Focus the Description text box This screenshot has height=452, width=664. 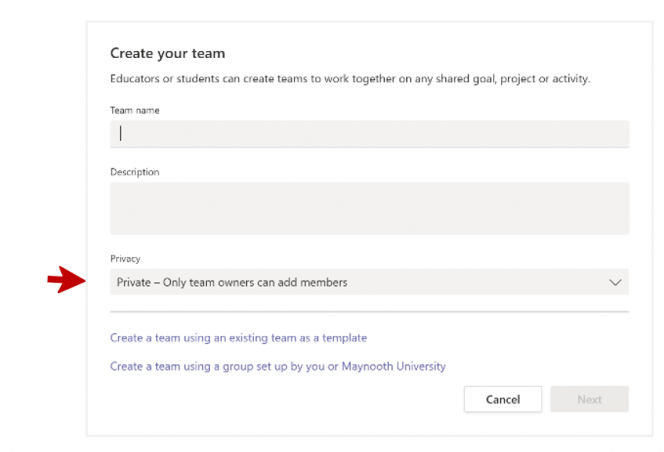(x=369, y=208)
